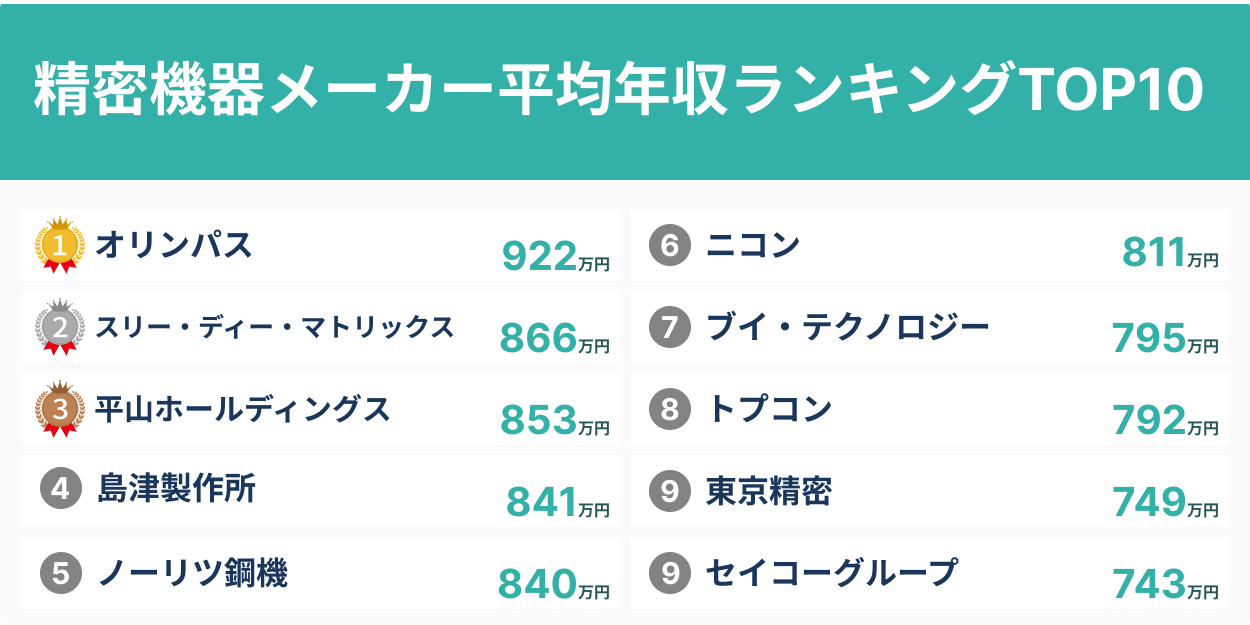
Task: Click the 島津製作所 company name
Action: pyautogui.click(x=176, y=490)
